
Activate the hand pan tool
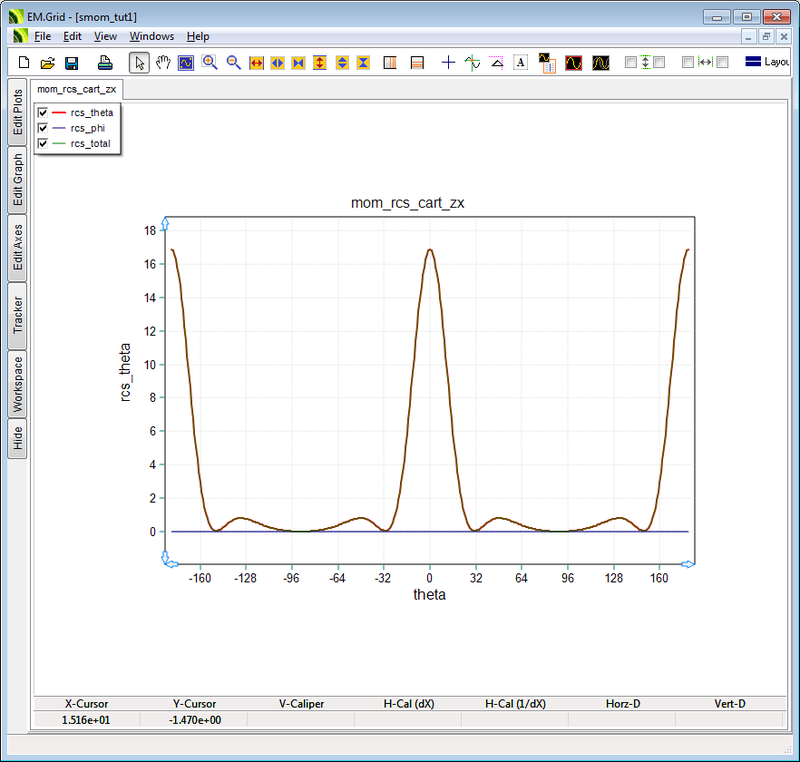point(162,62)
